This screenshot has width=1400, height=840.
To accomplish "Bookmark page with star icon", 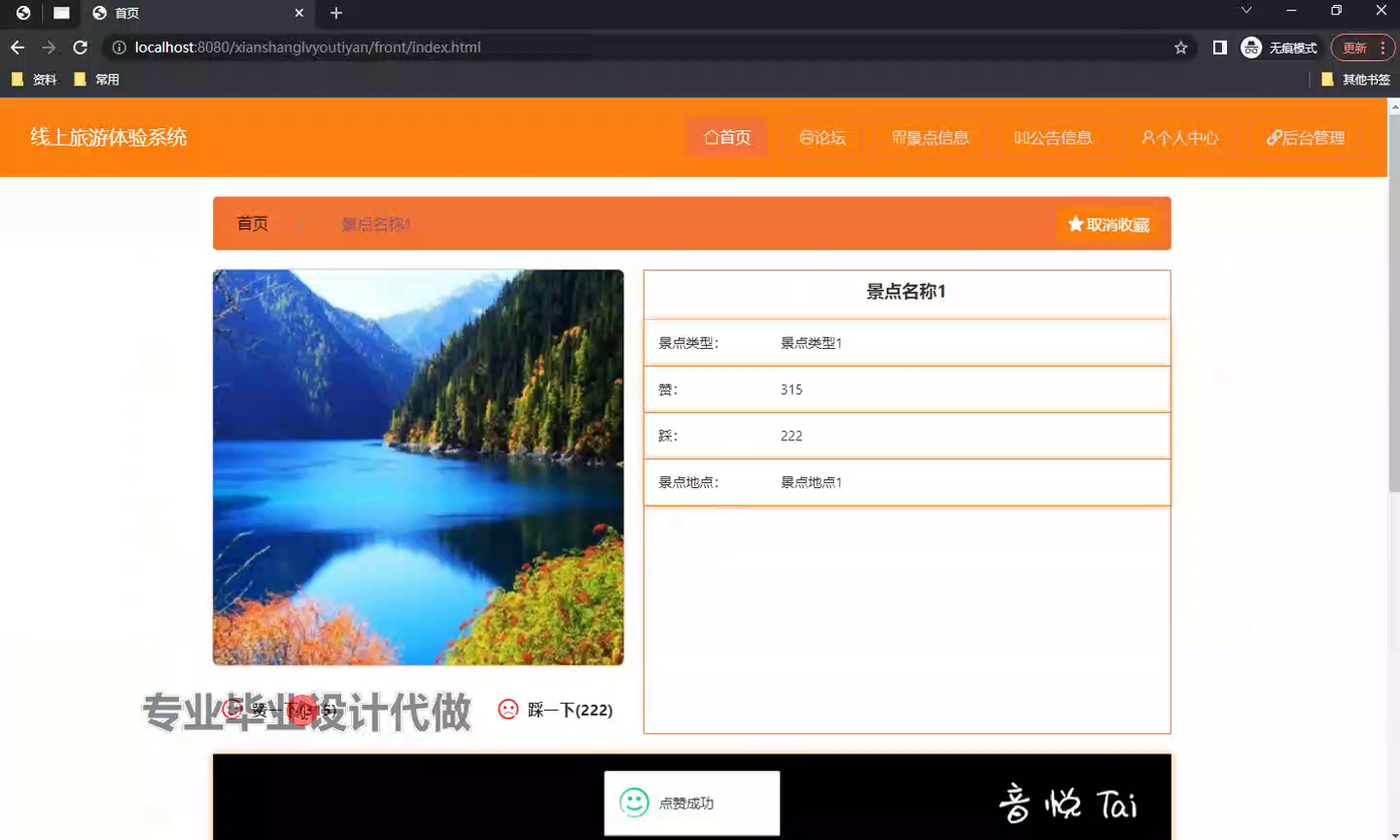I will pyautogui.click(x=1180, y=48).
